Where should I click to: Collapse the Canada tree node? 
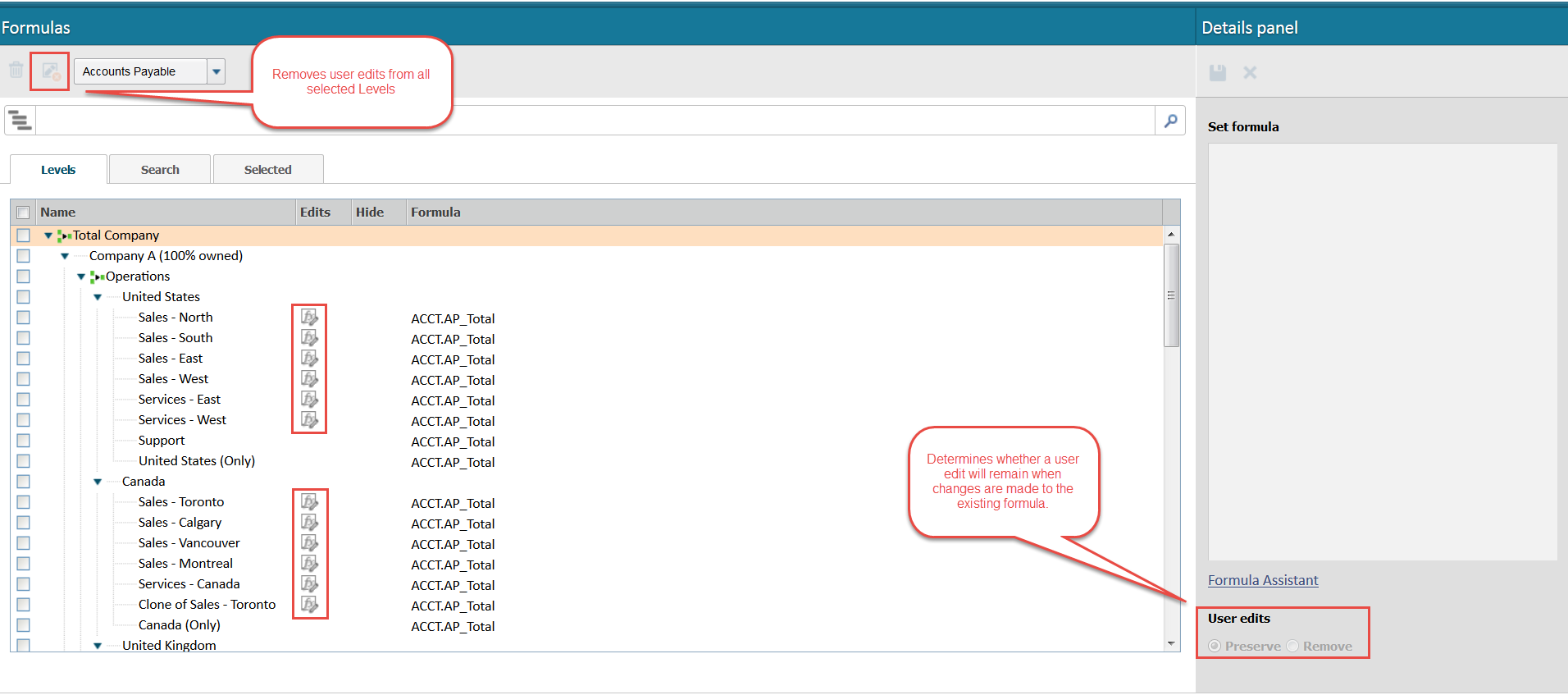98,482
